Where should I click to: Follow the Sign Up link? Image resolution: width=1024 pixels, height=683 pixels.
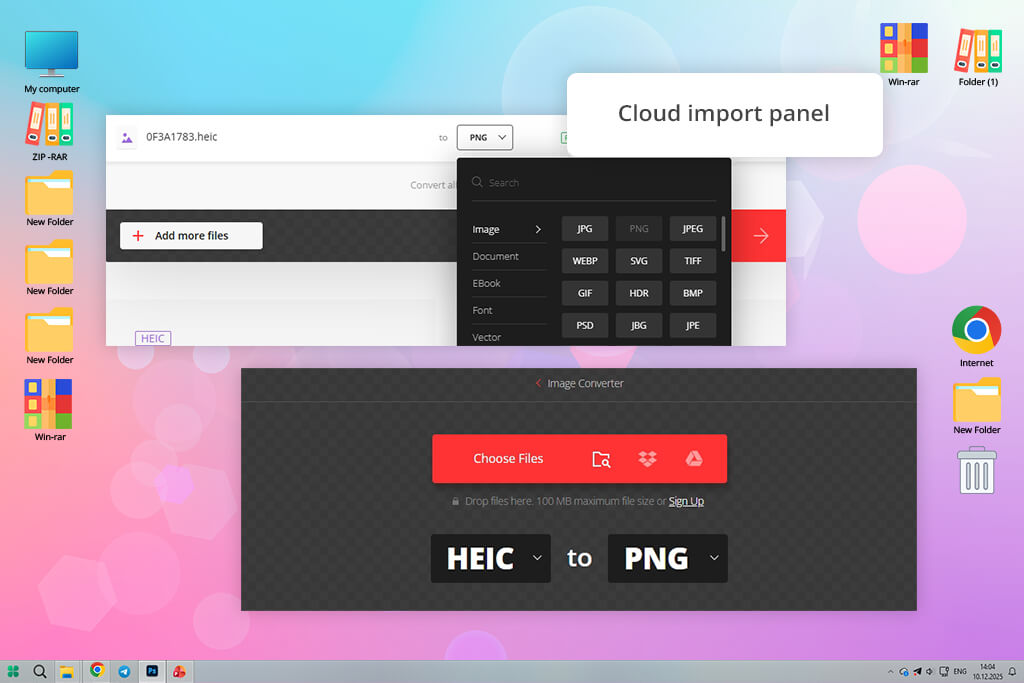click(x=686, y=501)
